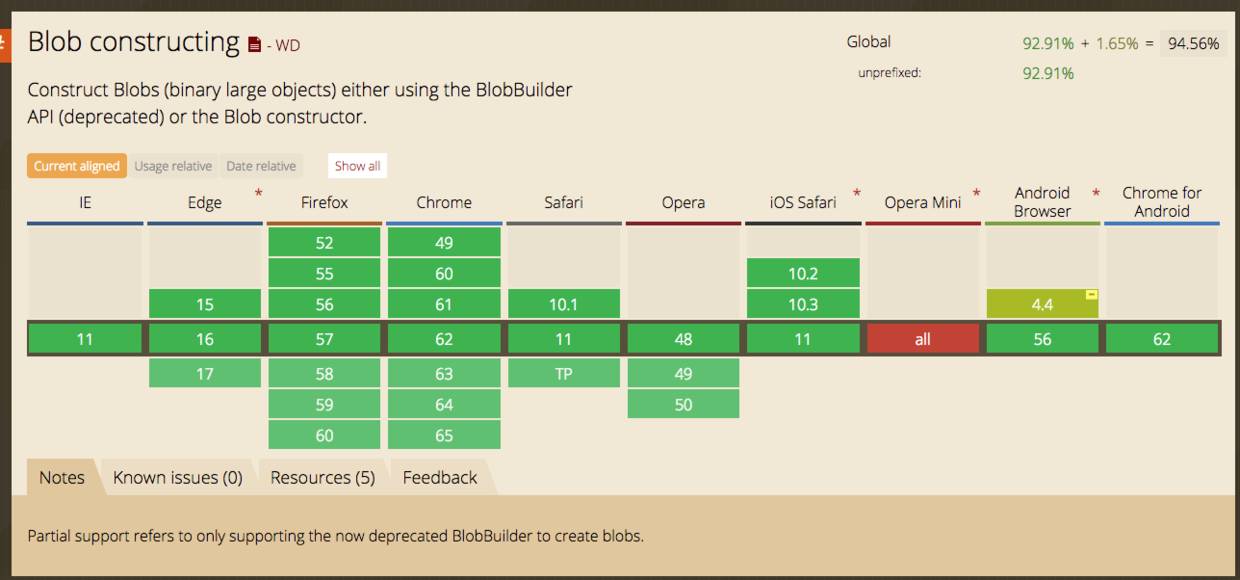Image resolution: width=1240 pixels, height=580 pixels.
Task: Click the red Opera Mini all cell
Action: (922, 339)
